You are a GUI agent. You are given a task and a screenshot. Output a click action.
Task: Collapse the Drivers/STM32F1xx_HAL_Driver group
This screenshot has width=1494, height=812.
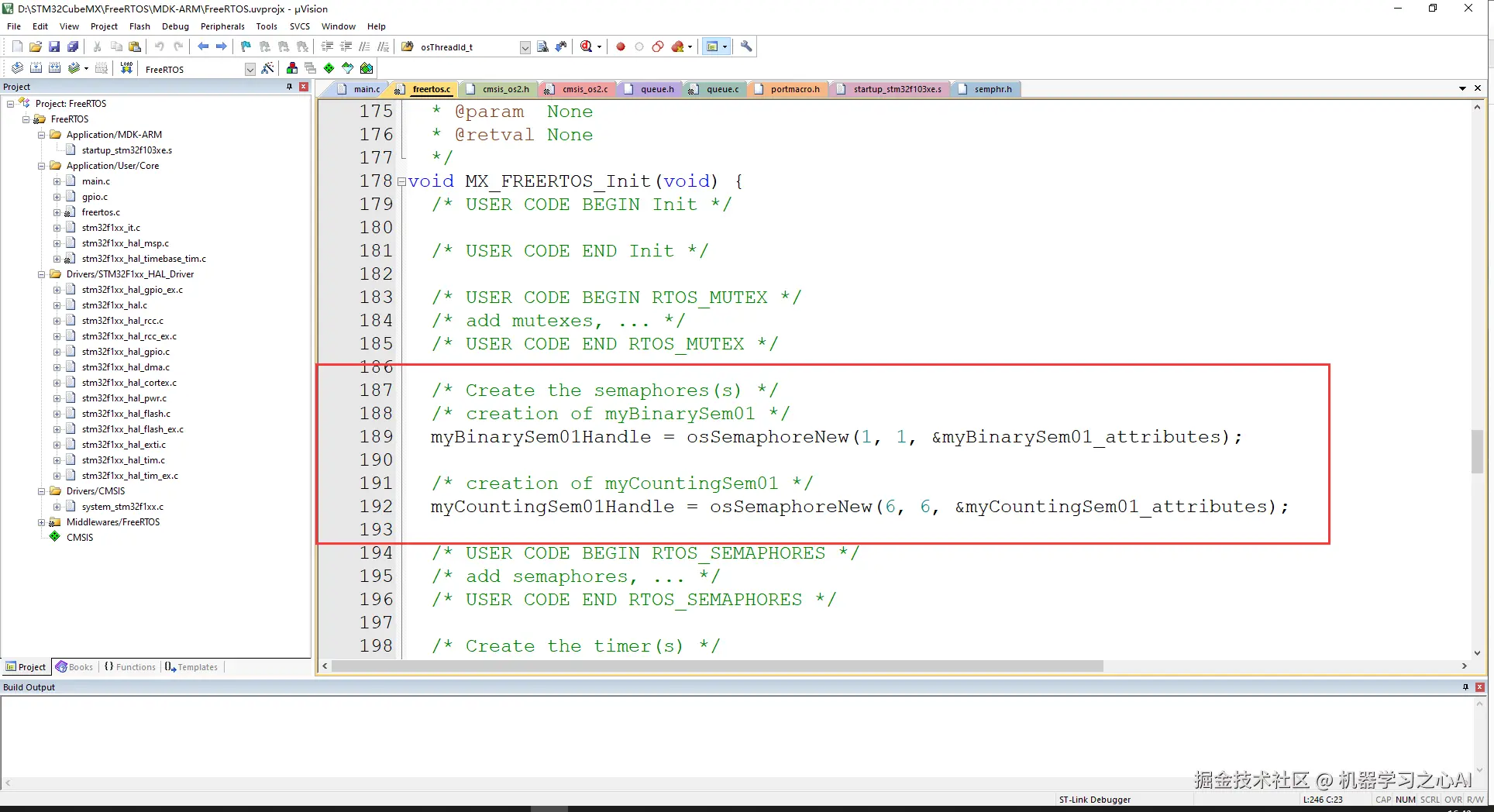point(42,274)
